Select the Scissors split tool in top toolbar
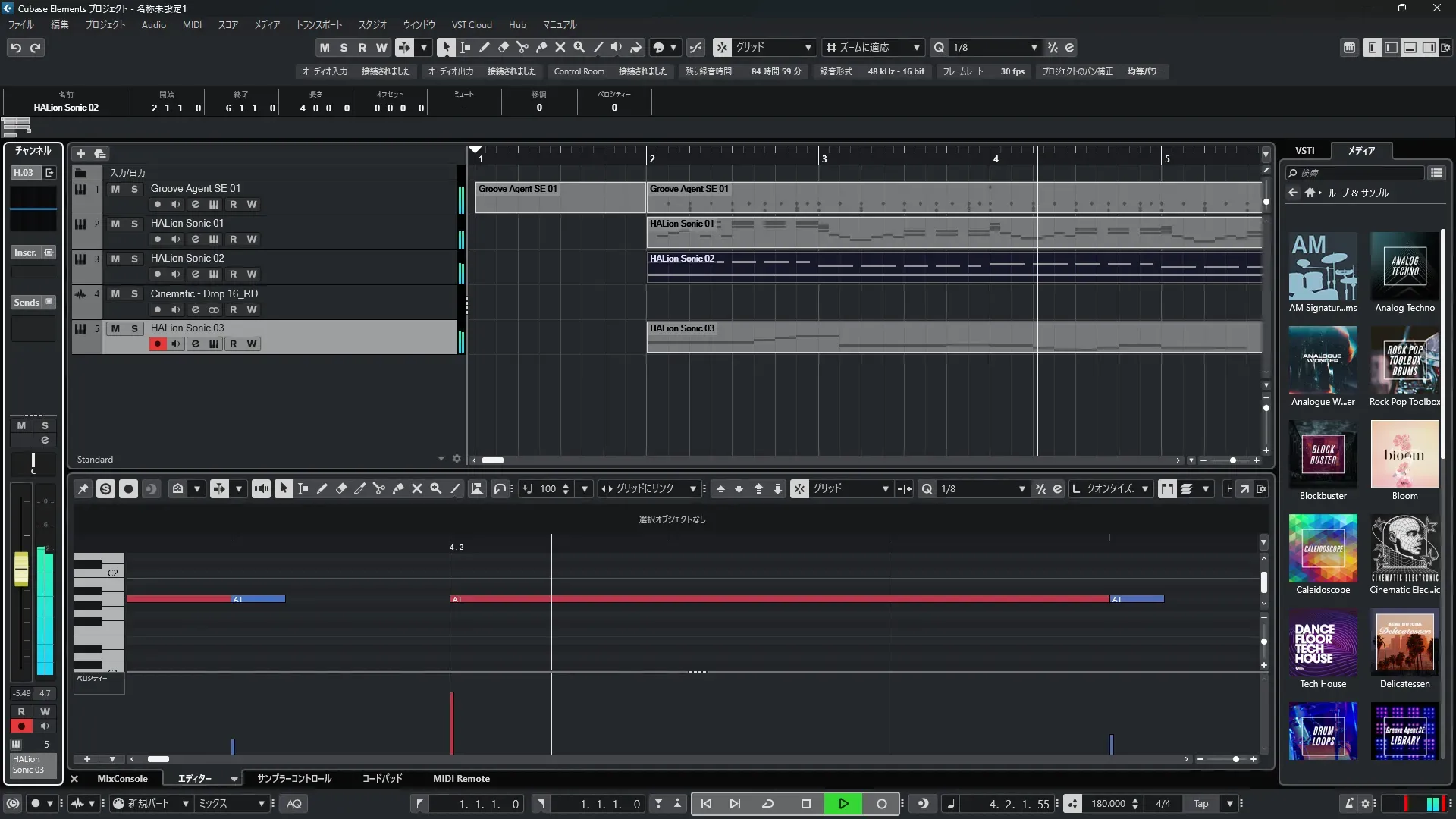 [x=522, y=47]
